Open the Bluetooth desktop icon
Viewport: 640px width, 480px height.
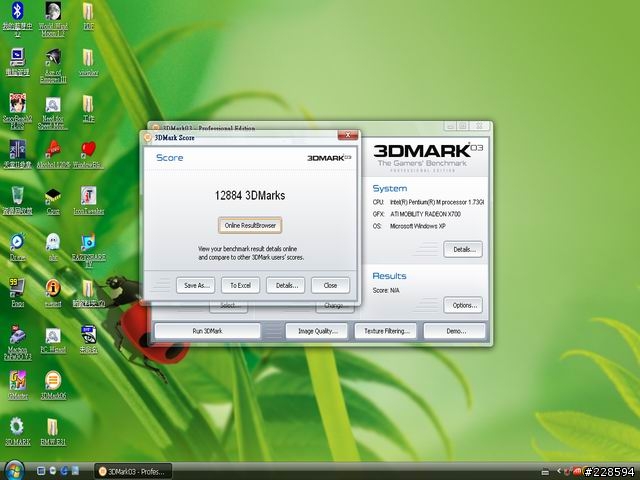17,18
